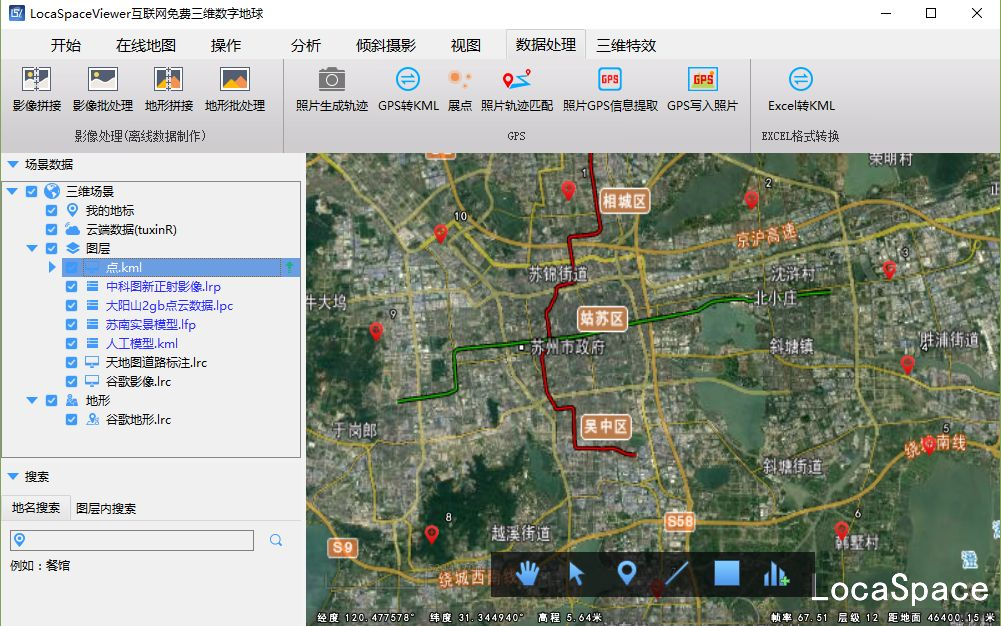Open the 倾斜摄影 ribbon tab
The height and width of the screenshot is (626, 1001).
click(386, 45)
